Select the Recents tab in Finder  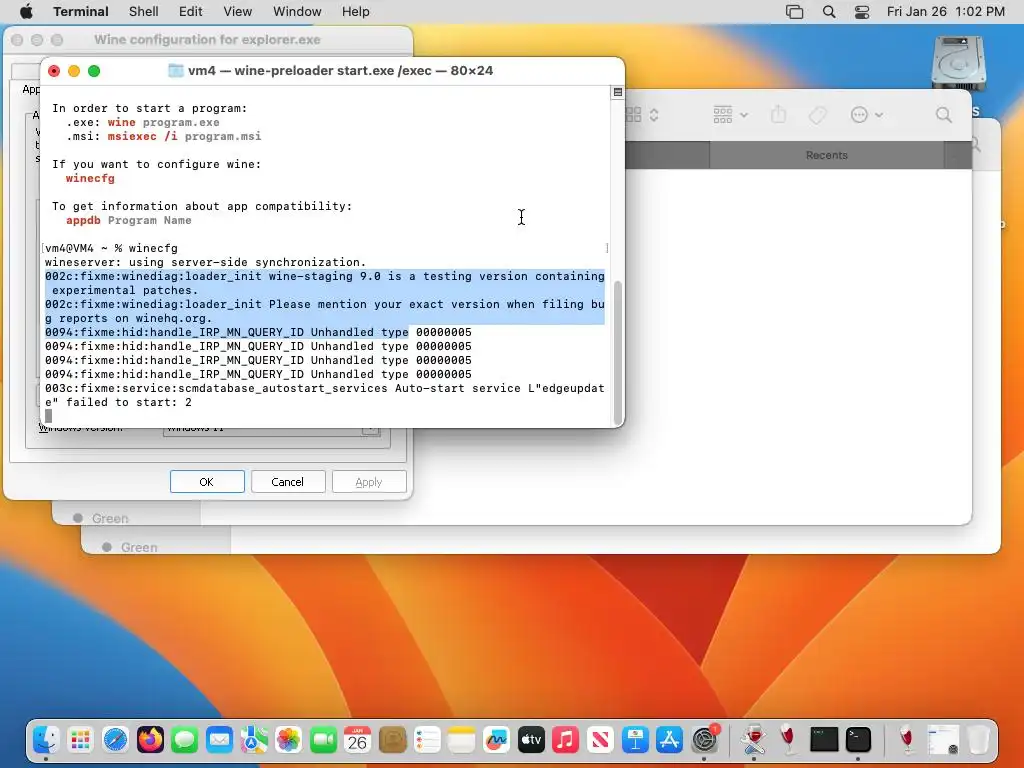[x=826, y=155]
